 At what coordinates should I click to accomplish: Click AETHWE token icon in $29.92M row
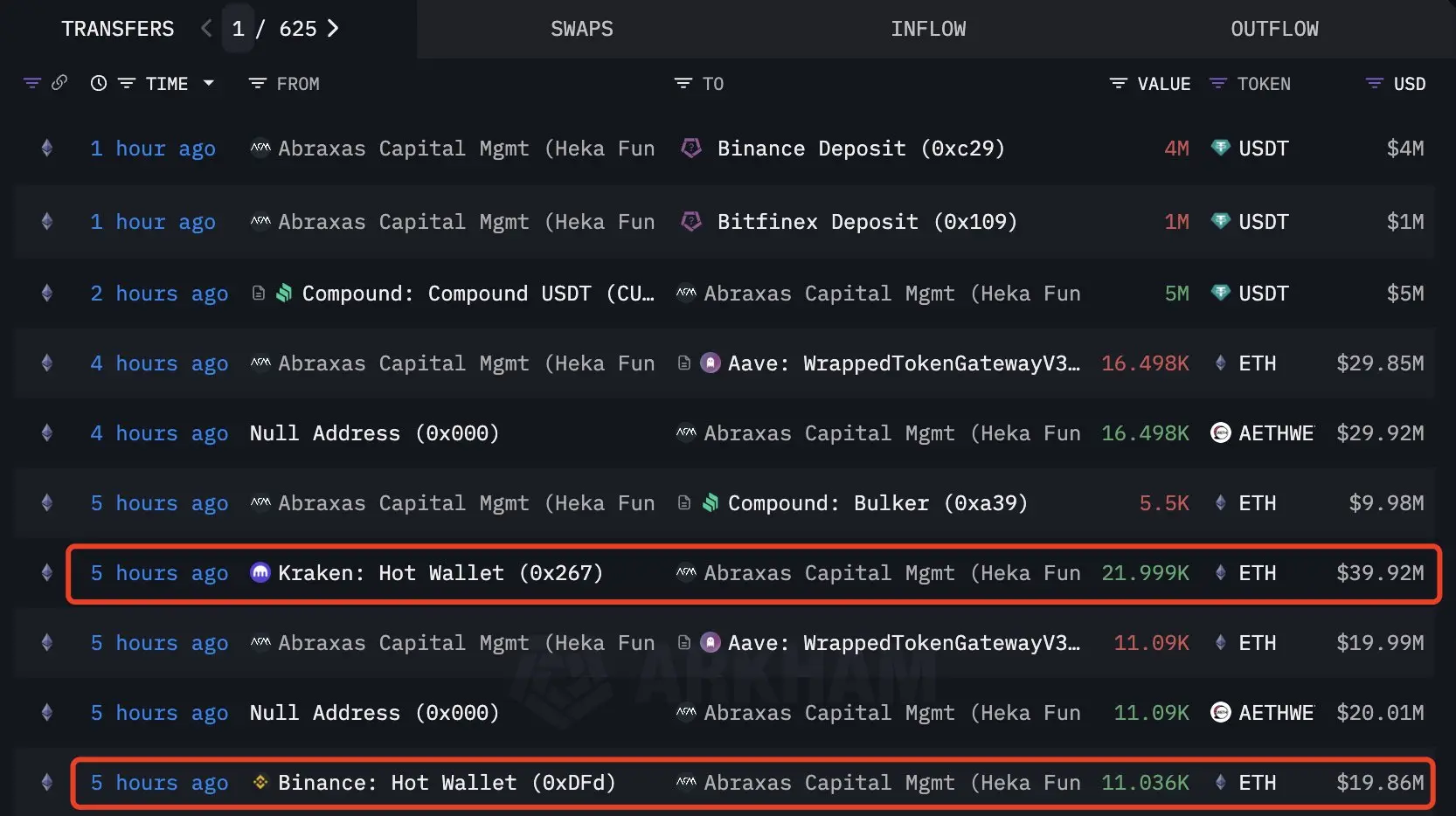point(1221,432)
